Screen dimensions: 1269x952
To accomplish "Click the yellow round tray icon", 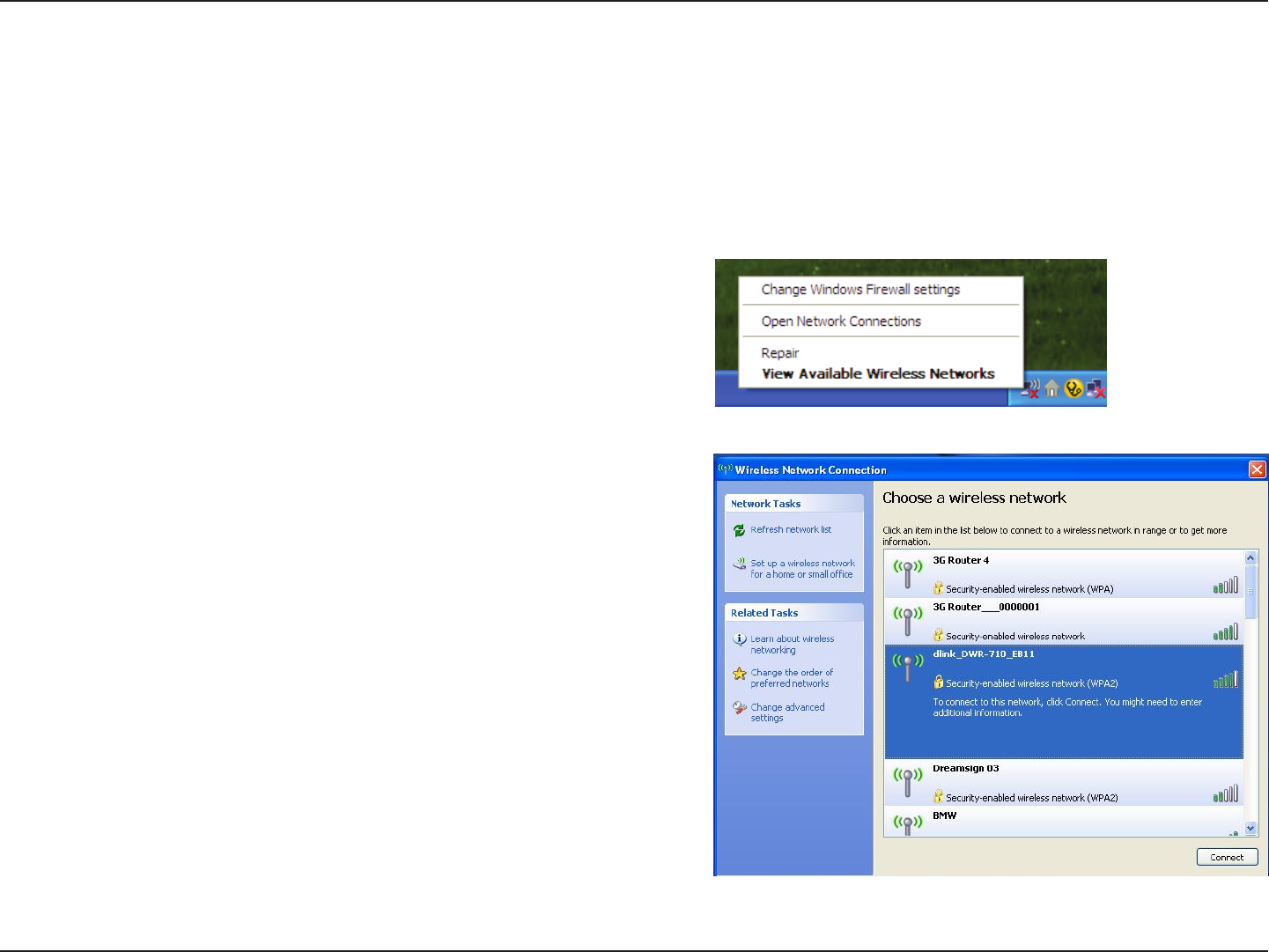I will (x=1073, y=388).
